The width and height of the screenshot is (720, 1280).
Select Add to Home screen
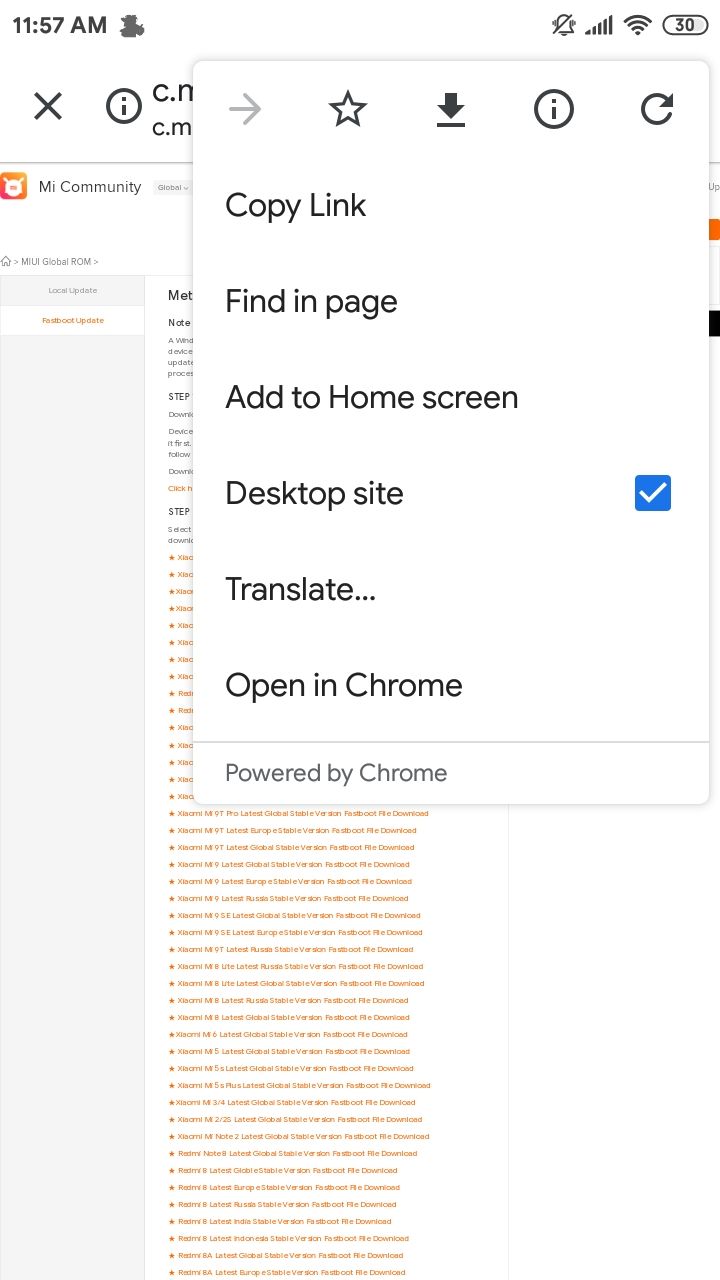(x=451, y=397)
